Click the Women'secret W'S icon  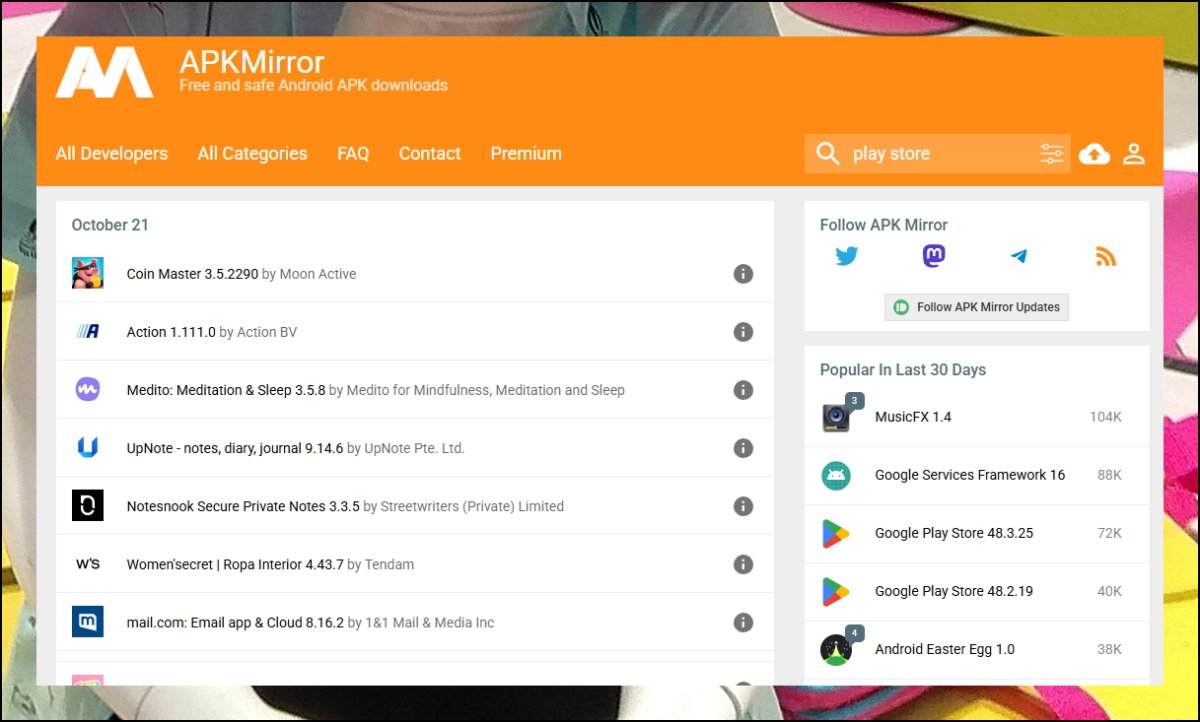(x=88, y=563)
